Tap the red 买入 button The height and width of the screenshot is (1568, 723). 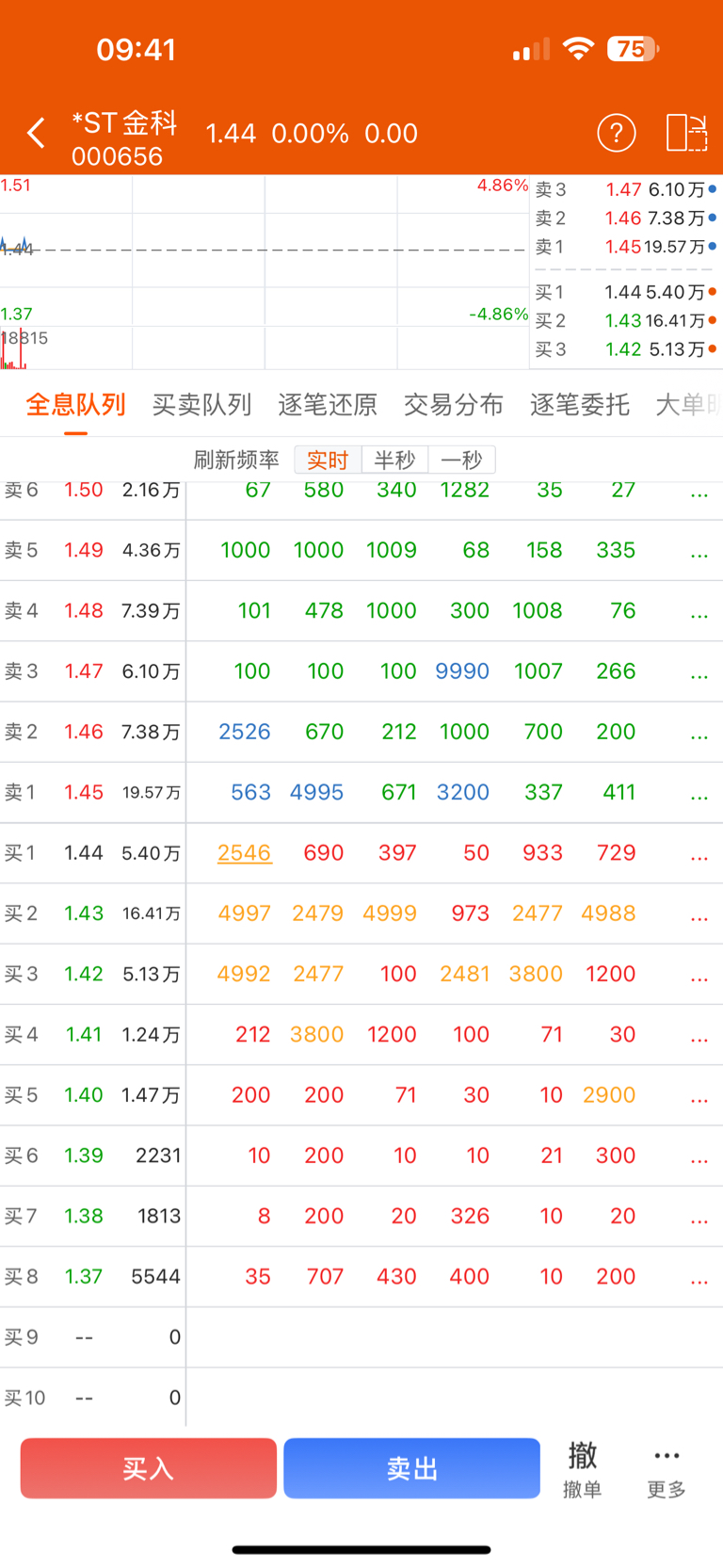point(149,1468)
